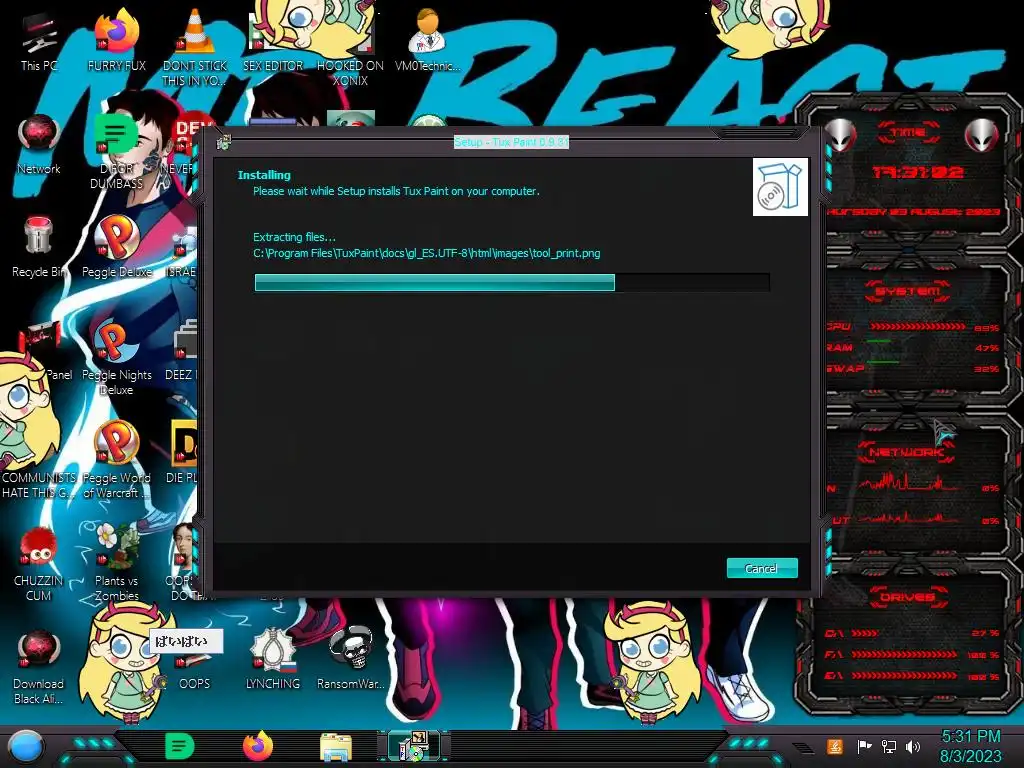Open the VM0Technic desktop icon
1024x768 pixels.
click(x=427, y=40)
